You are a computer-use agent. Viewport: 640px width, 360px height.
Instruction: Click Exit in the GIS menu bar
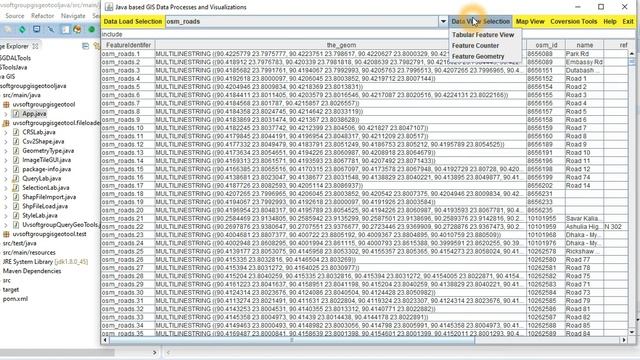pyautogui.click(x=628, y=21)
